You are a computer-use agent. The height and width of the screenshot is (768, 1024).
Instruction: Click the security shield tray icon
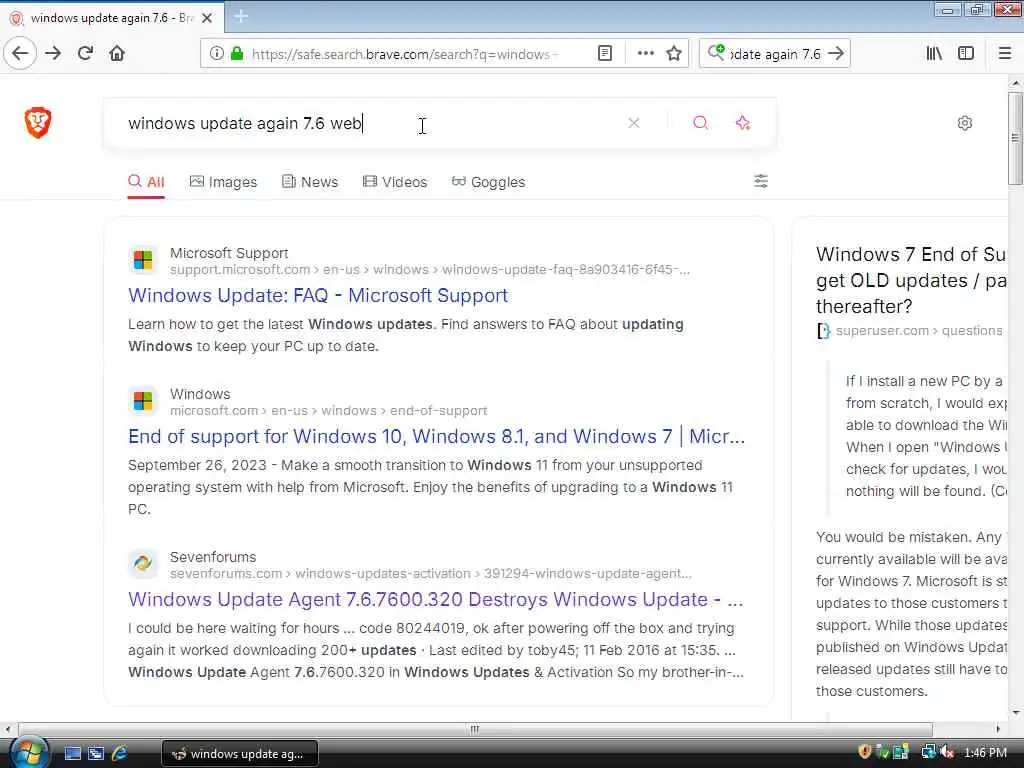865,752
